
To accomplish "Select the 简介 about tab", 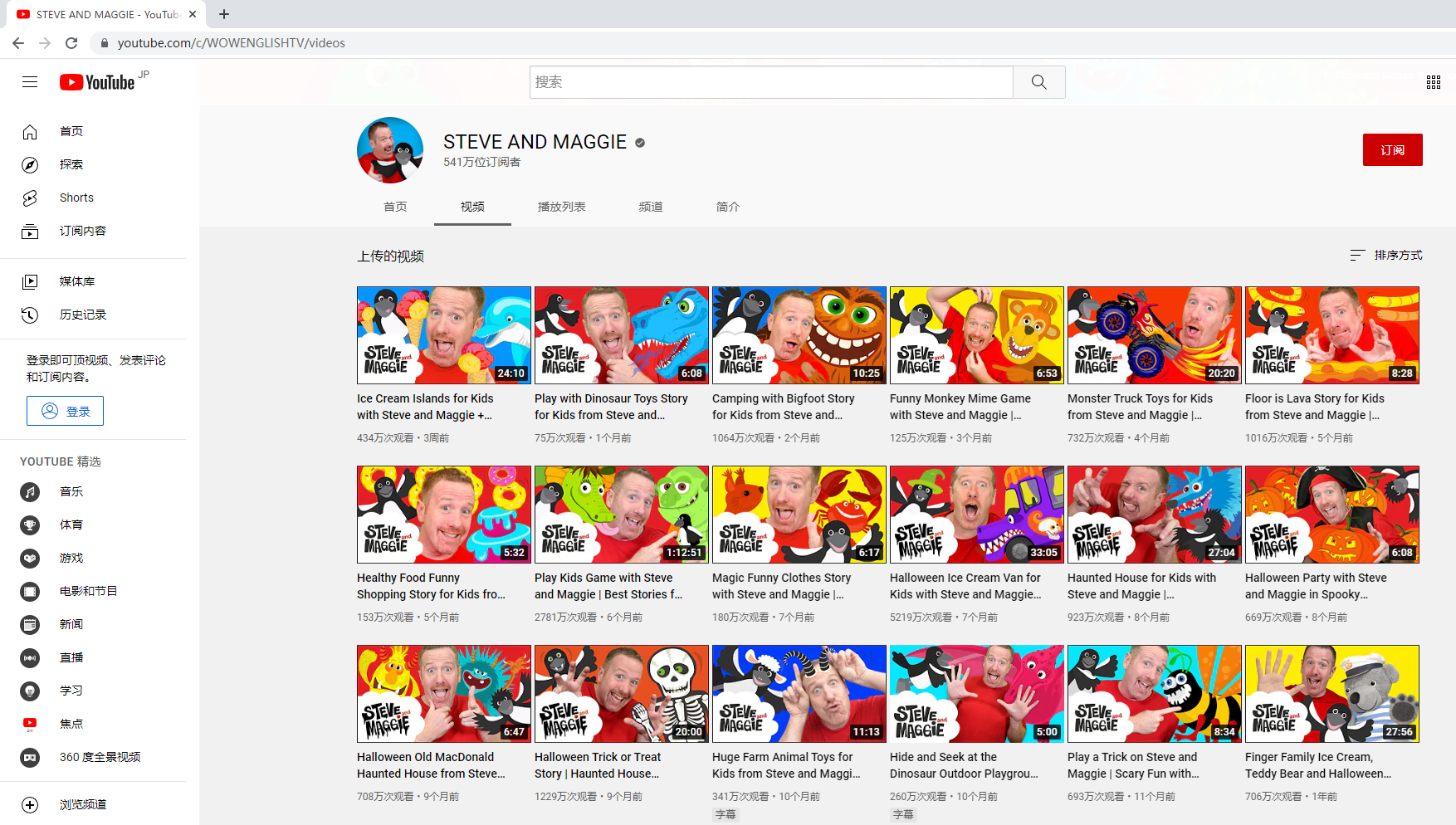I will 727,207.
